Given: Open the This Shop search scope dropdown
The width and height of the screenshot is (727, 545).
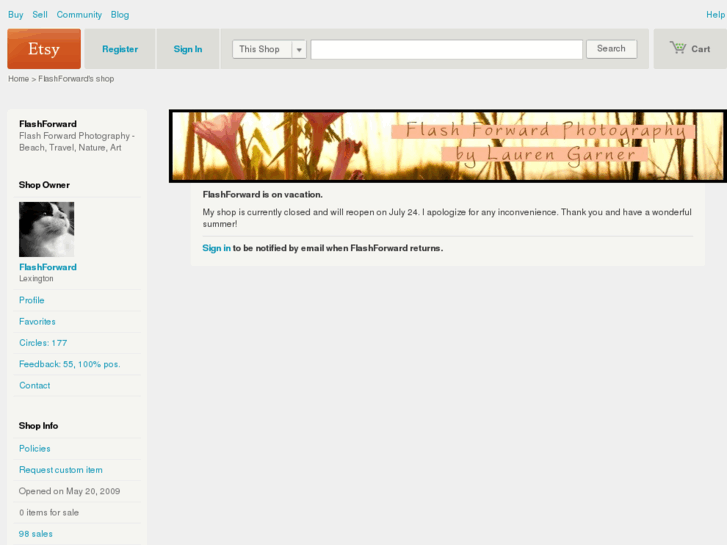Looking at the screenshot, I should (x=269, y=49).
